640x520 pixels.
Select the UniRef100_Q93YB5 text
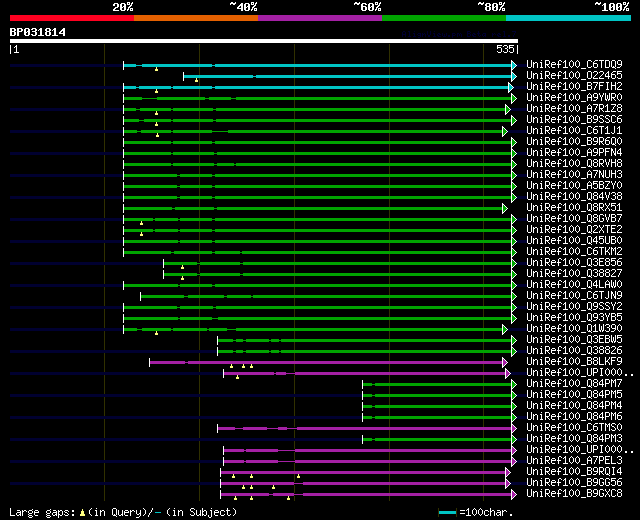click(x=574, y=318)
